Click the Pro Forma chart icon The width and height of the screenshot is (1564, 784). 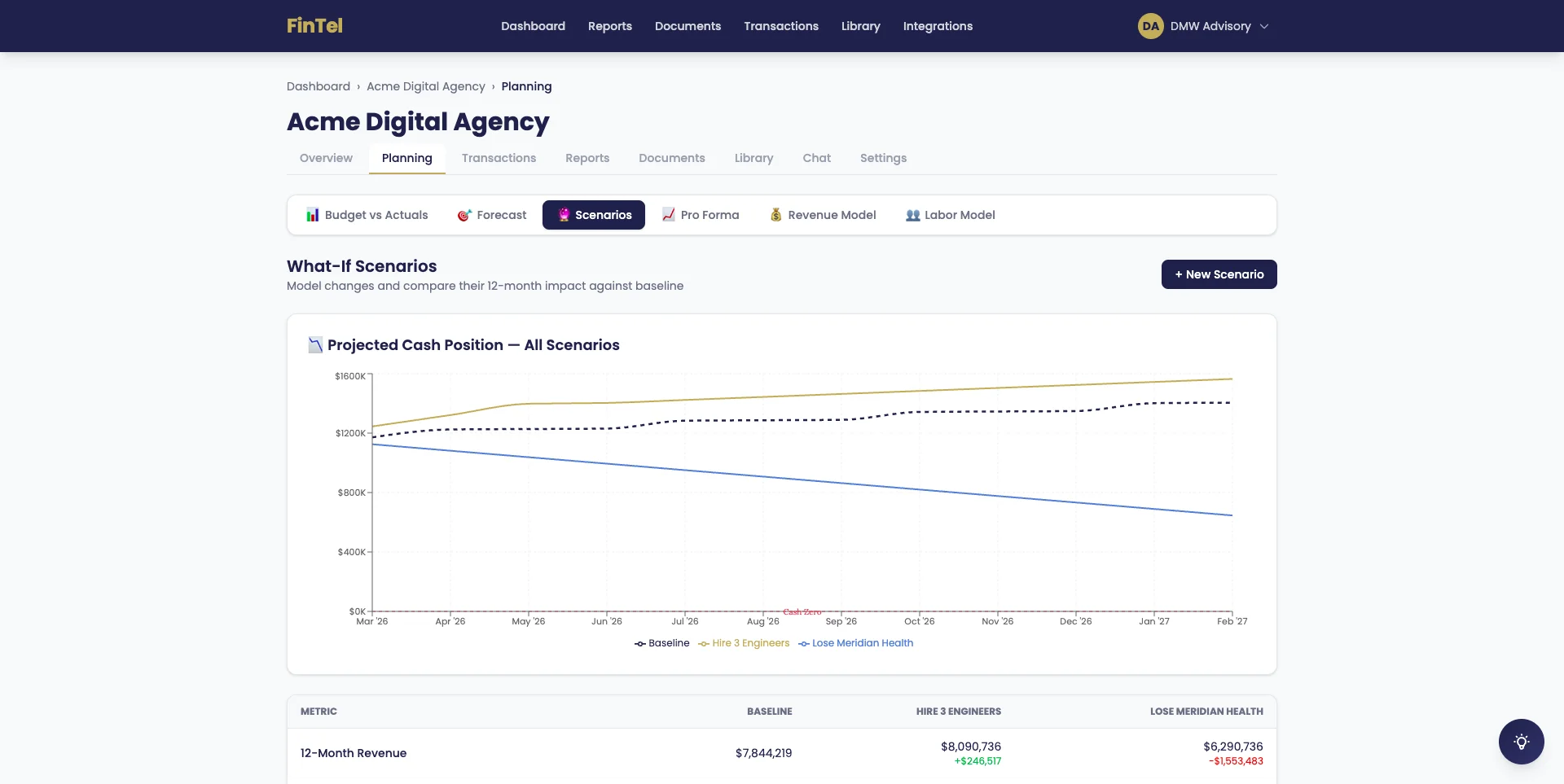click(x=669, y=215)
